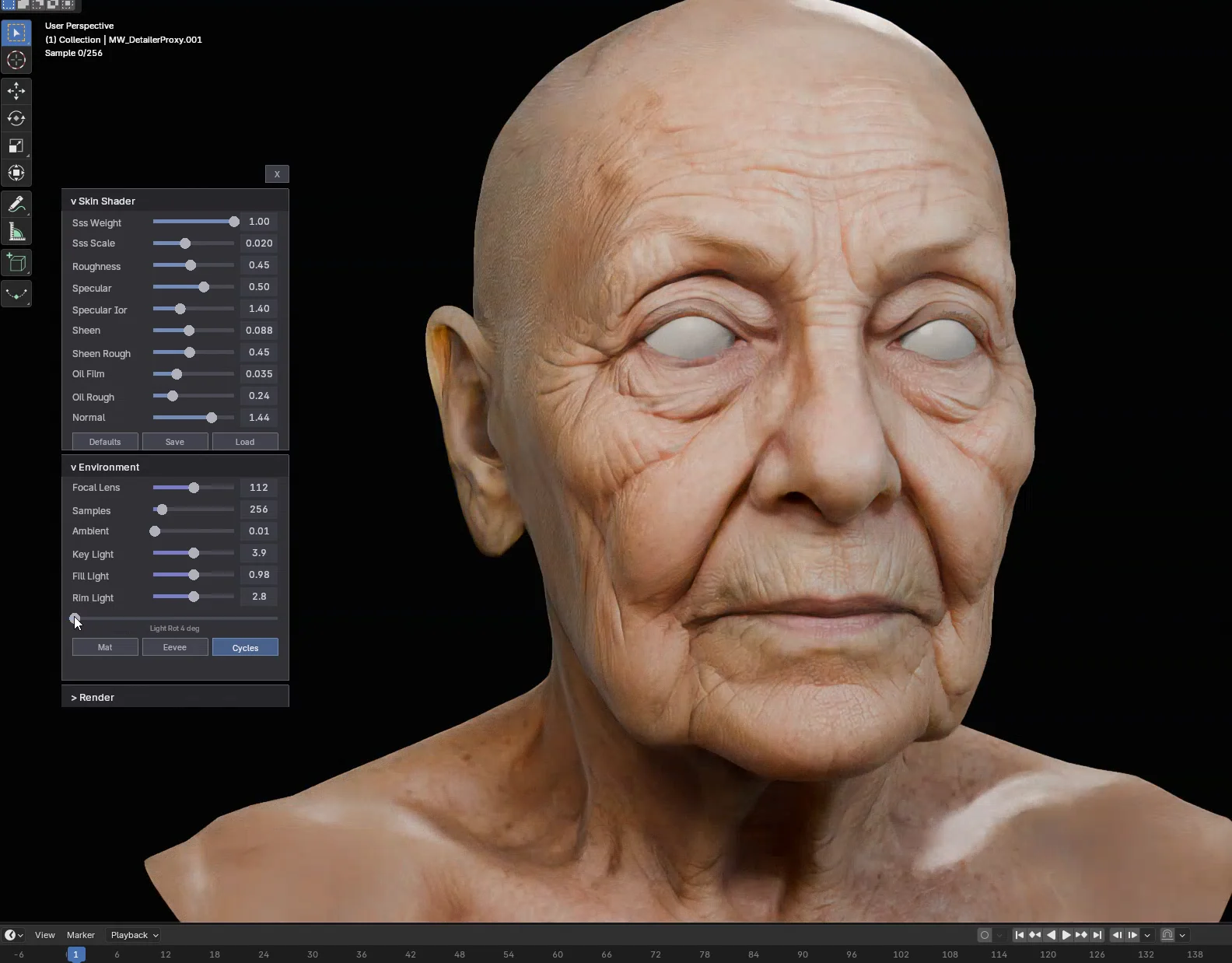Click the skin shader Load button

245,442
